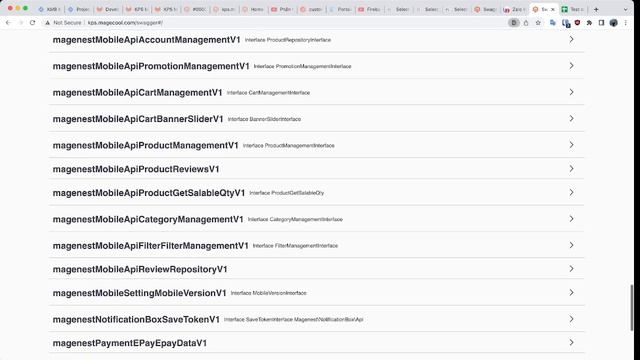Switch to the Home tab
The width and height of the screenshot is (640, 360).
(x=253, y=9)
